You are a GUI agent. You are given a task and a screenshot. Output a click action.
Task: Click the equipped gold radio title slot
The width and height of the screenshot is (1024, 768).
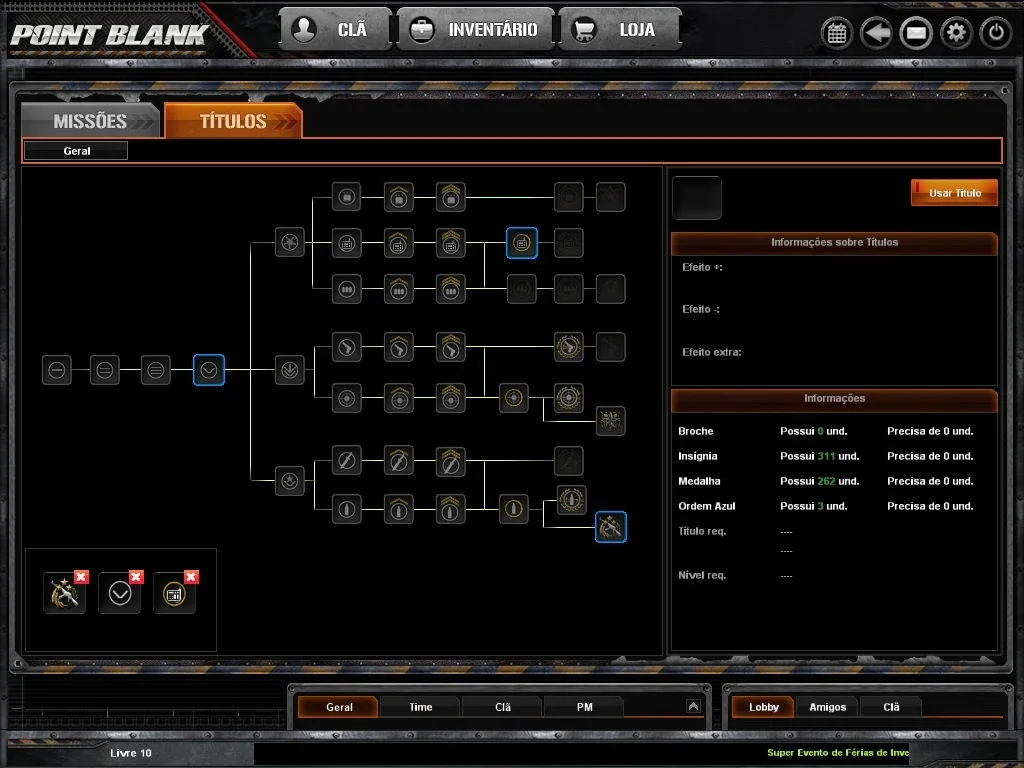tap(174, 594)
